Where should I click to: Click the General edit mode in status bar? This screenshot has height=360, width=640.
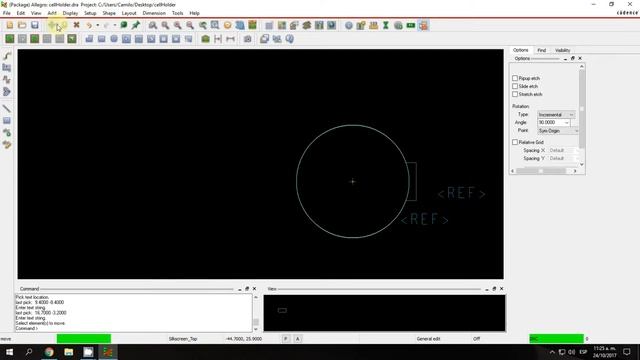(x=428, y=339)
